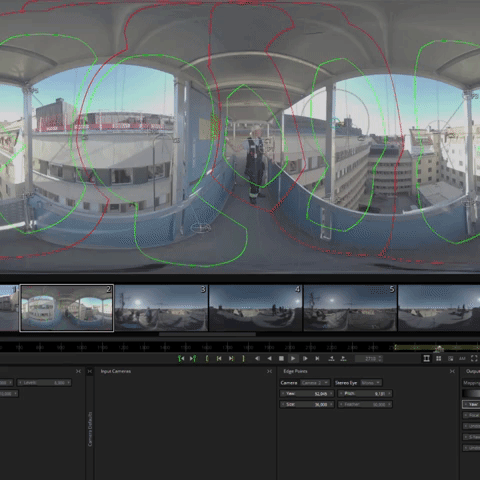
Task: Click the Pitch value field
Action: coord(365,394)
